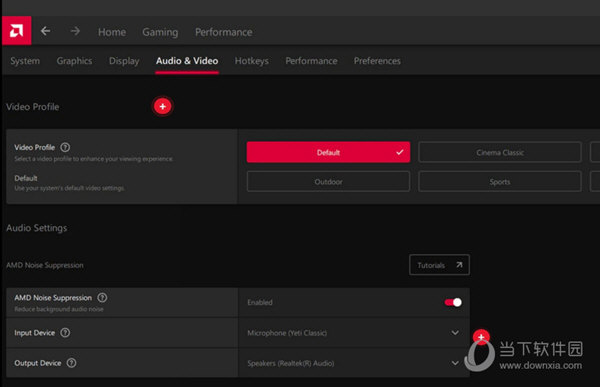This screenshot has height=387, width=600.
Task: Click the AMD logo icon
Action: (x=16, y=31)
